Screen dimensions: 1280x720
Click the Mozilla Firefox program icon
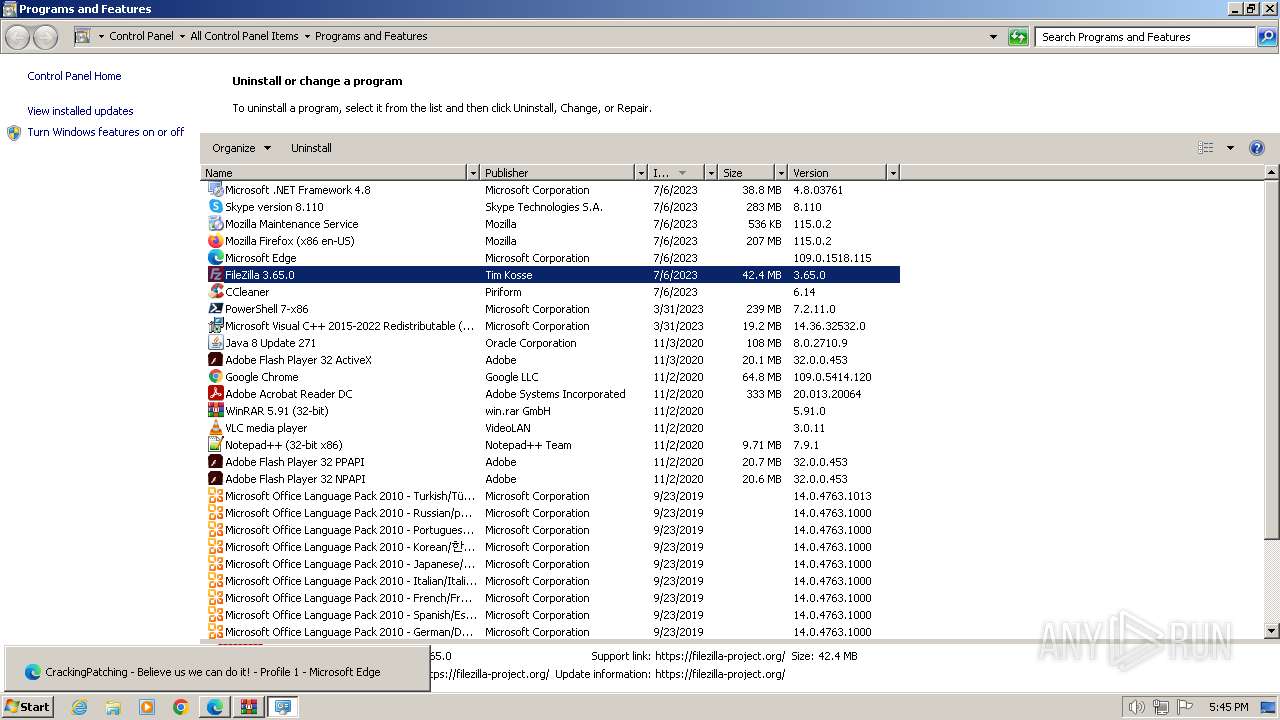point(215,241)
